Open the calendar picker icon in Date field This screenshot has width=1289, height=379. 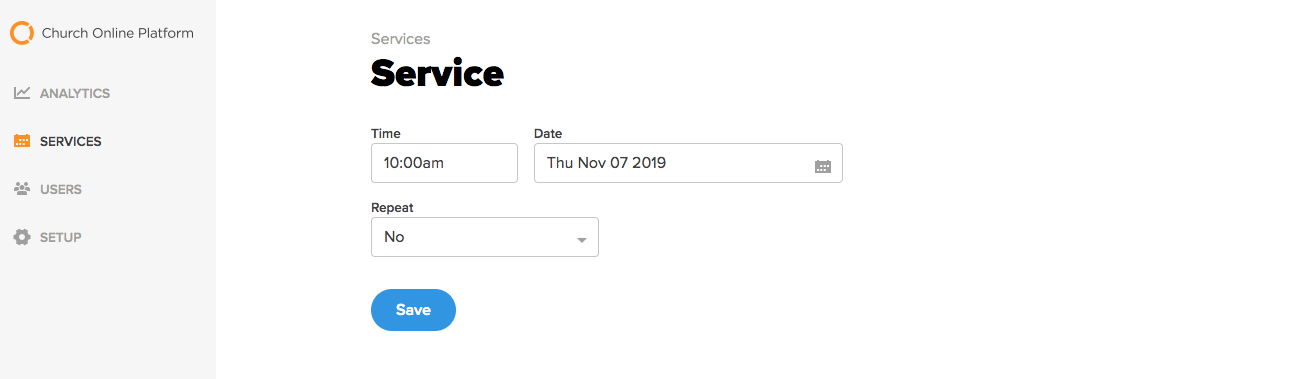(823, 166)
